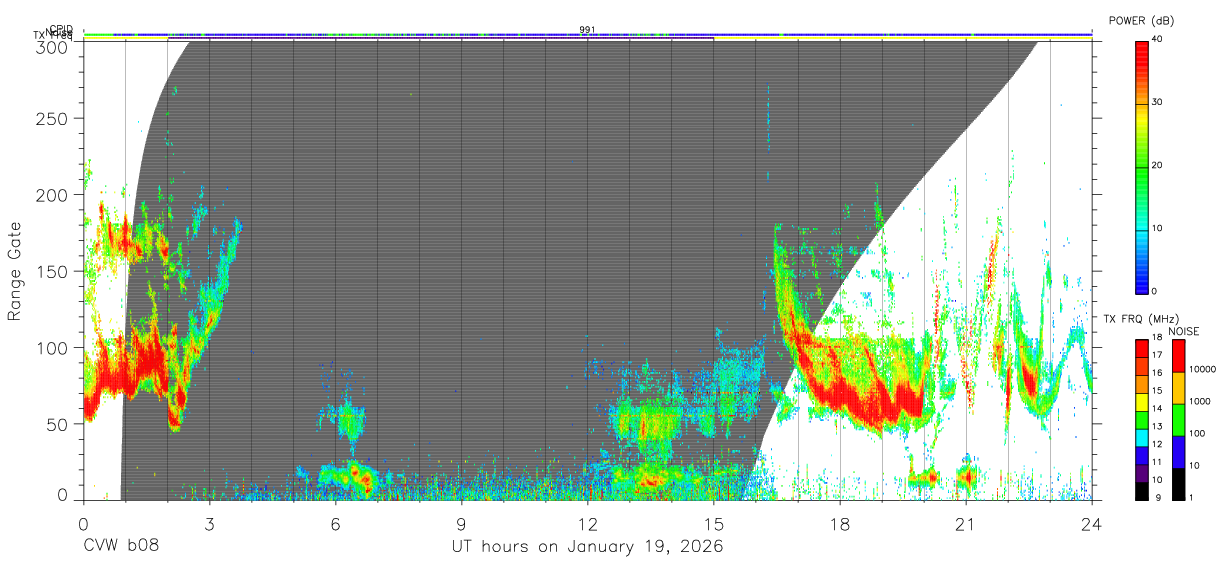Click the '15' tick on UT hours axis
Viewport: 1228px width, 567px height.
(x=713, y=522)
